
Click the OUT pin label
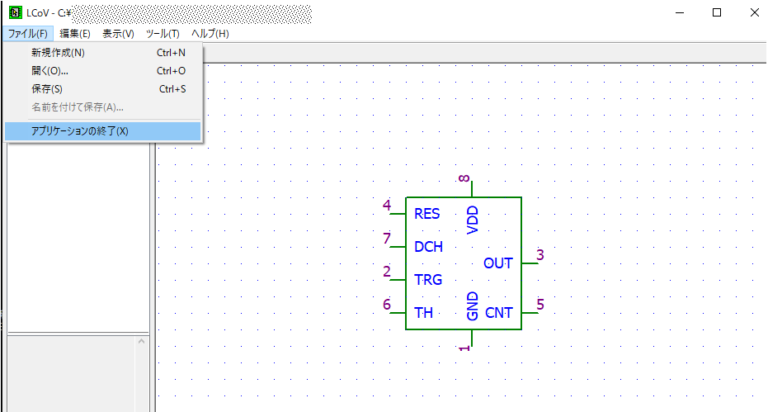click(498, 263)
